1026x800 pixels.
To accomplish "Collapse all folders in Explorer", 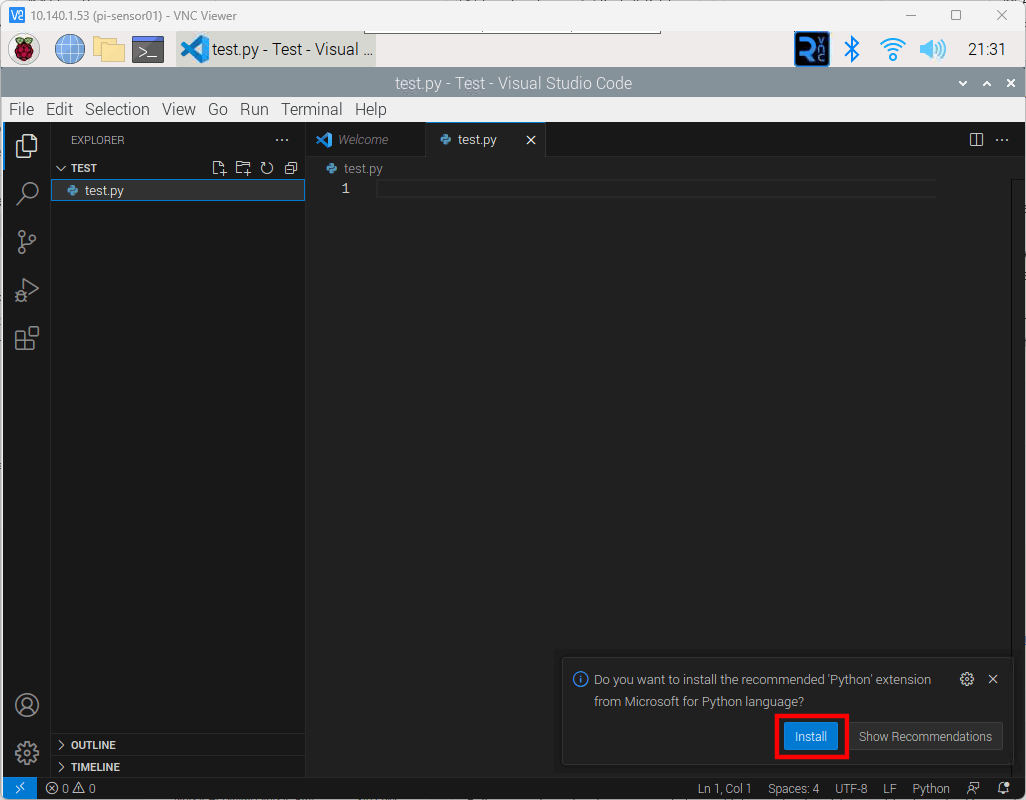I will pos(291,168).
